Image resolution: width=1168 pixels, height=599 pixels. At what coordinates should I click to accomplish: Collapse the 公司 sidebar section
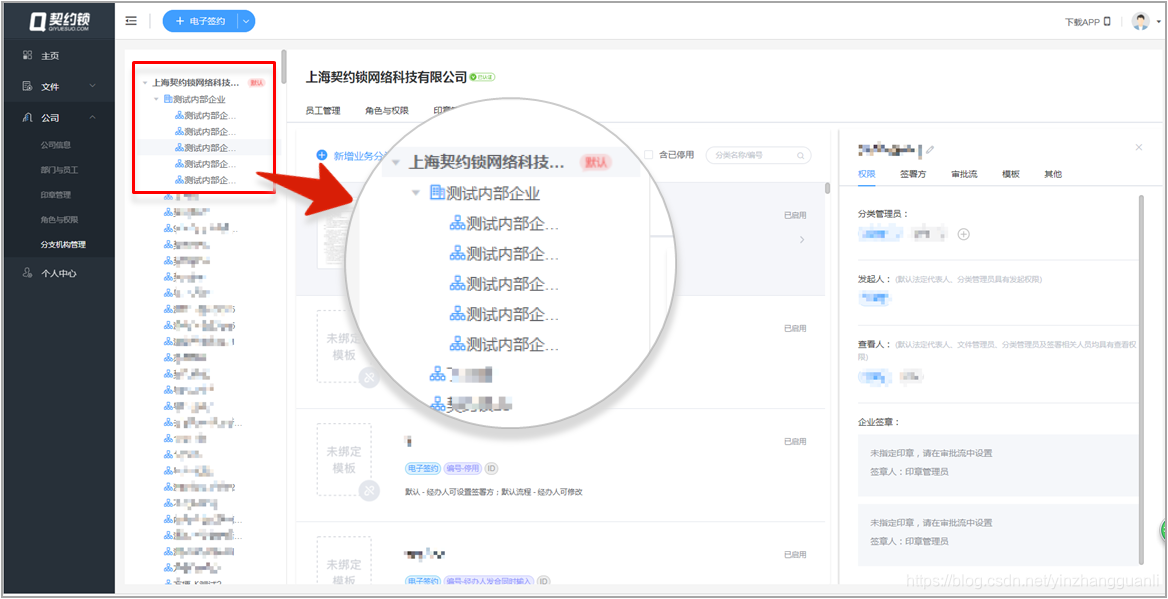coord(57,118)
